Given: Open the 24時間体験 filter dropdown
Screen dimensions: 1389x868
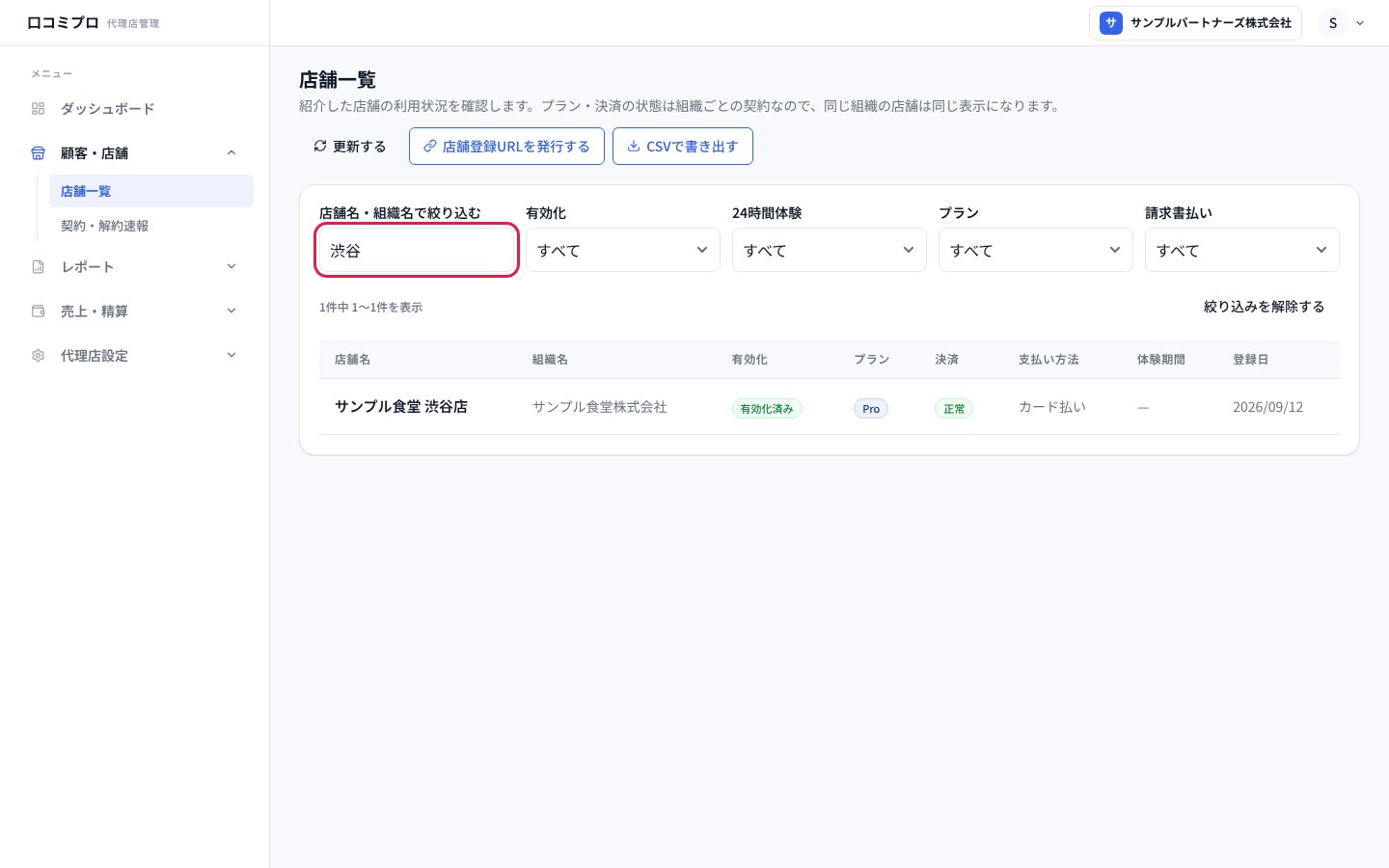Looking at the screenshot, I should point(830,250).
